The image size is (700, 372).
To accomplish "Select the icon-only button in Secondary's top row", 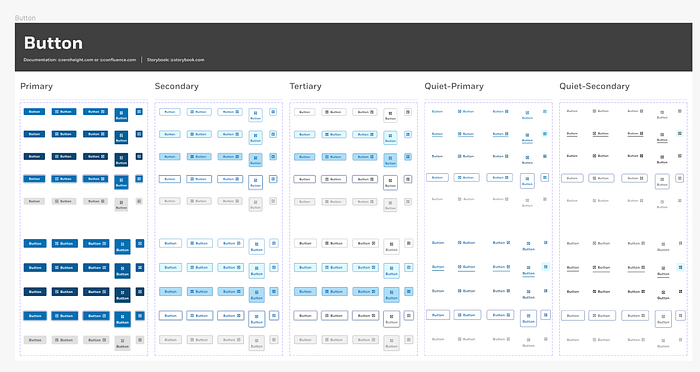I will pos(273,112).
